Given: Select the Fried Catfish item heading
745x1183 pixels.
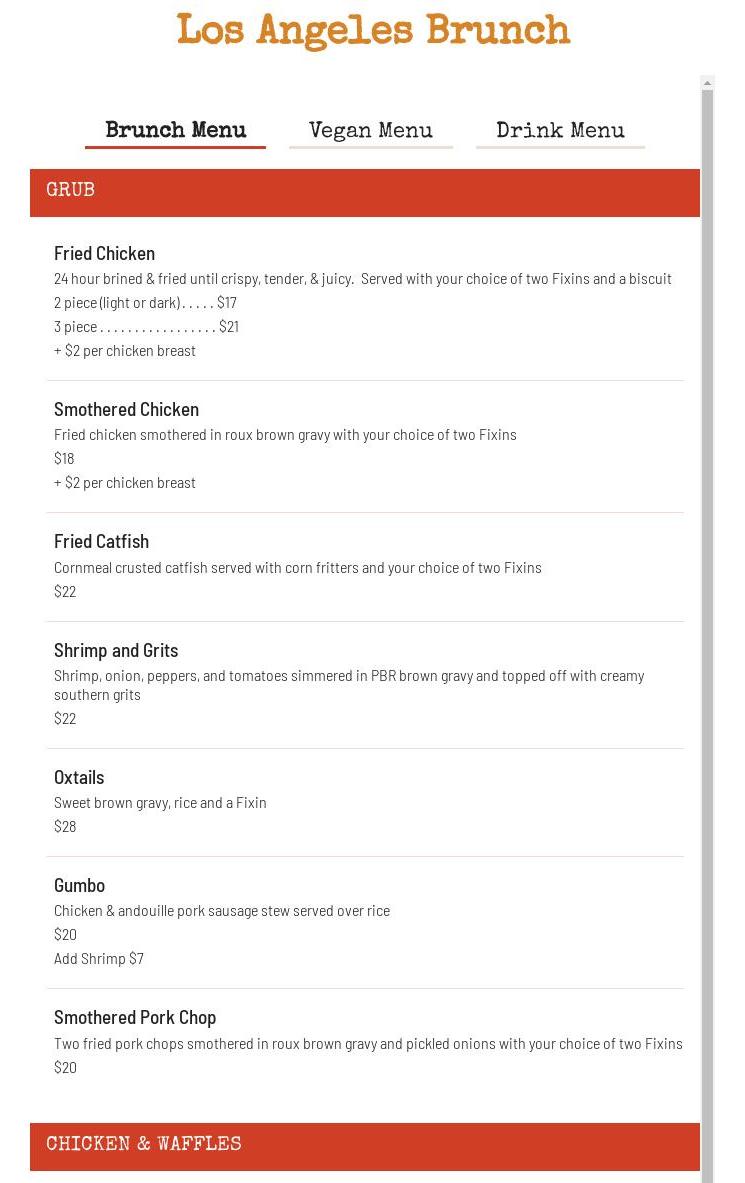Looking at the screenshot, I should [x=101, y=541].
